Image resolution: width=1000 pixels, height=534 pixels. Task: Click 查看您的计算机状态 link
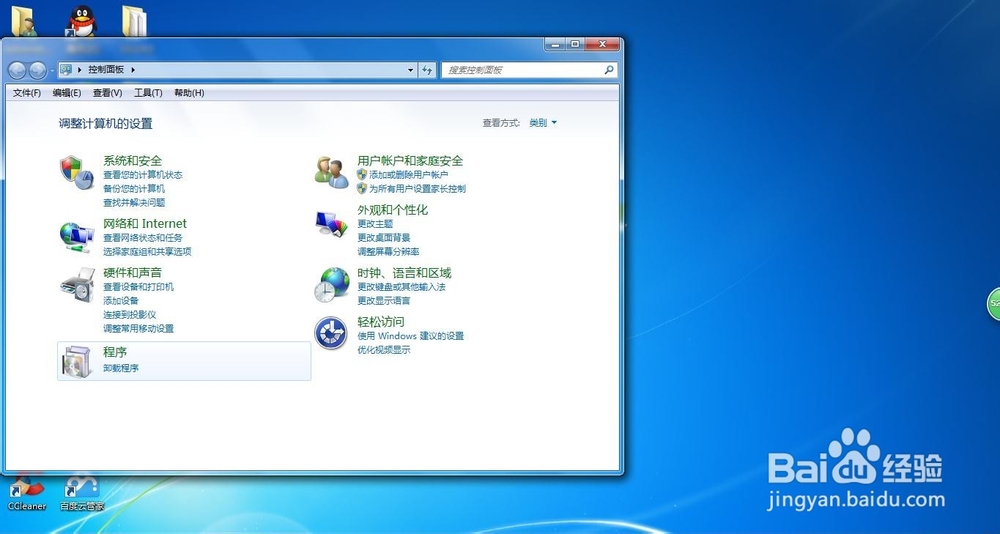coord(143,175)
